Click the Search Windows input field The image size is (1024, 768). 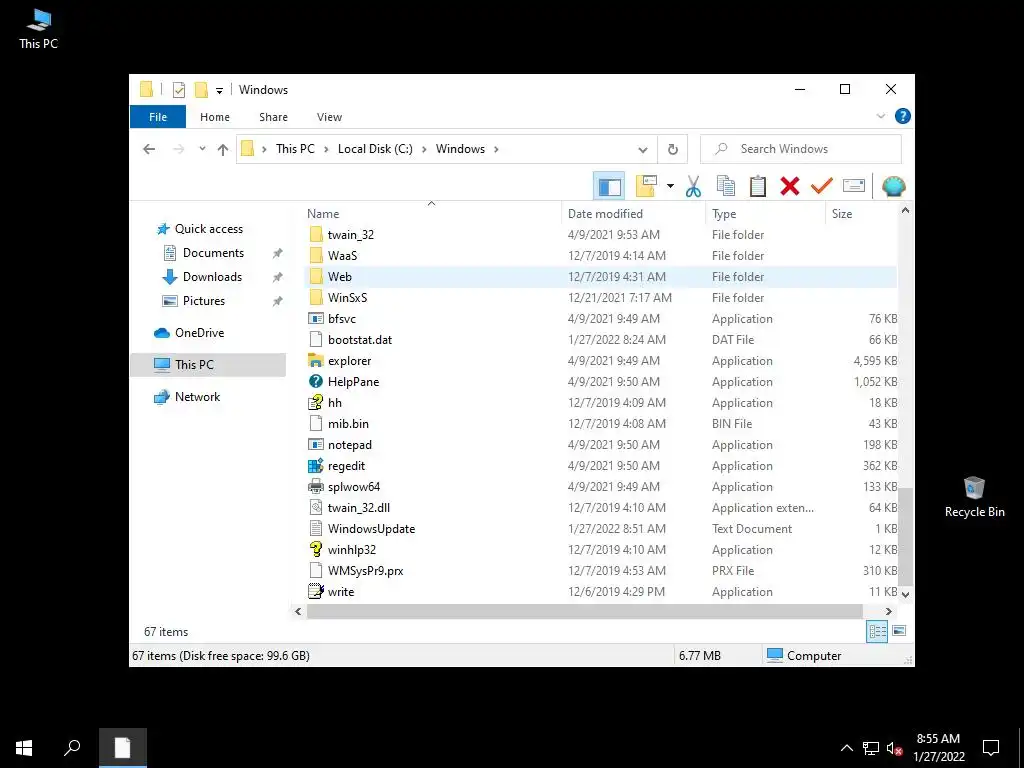pyautogui.click(x=801, y=149)
